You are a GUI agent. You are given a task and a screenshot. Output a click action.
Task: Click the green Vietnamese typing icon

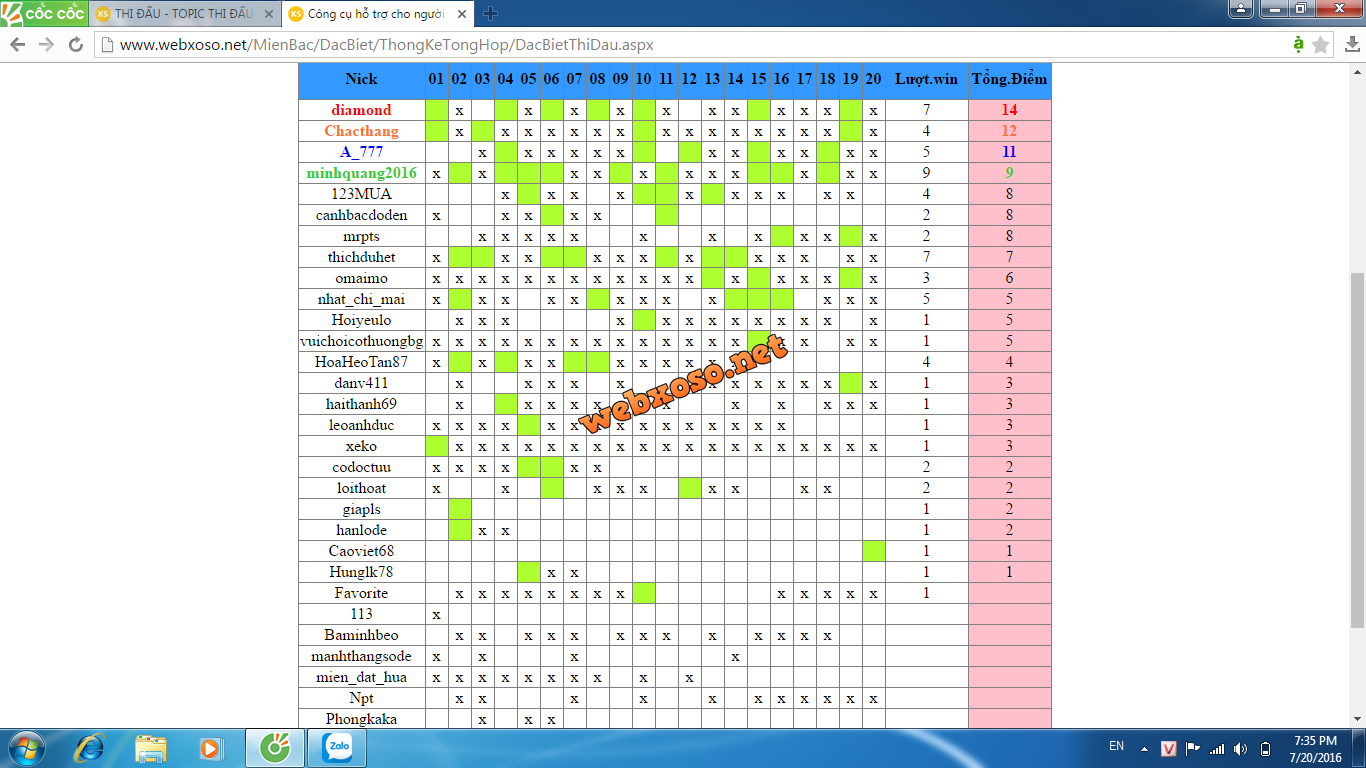[x=1298, y=44]
